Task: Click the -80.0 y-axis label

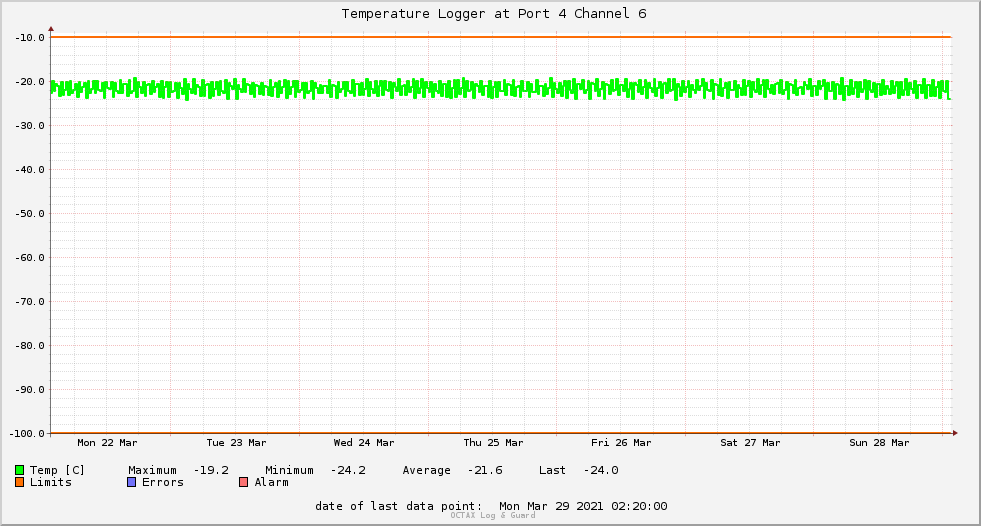Action: click(x=30, y=345)
